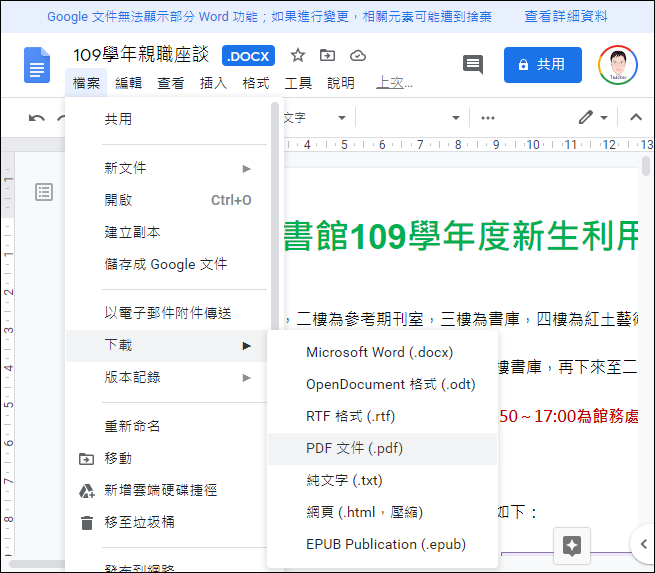
Task: Check cloud save status icon
Action: (x=358, y=55)
